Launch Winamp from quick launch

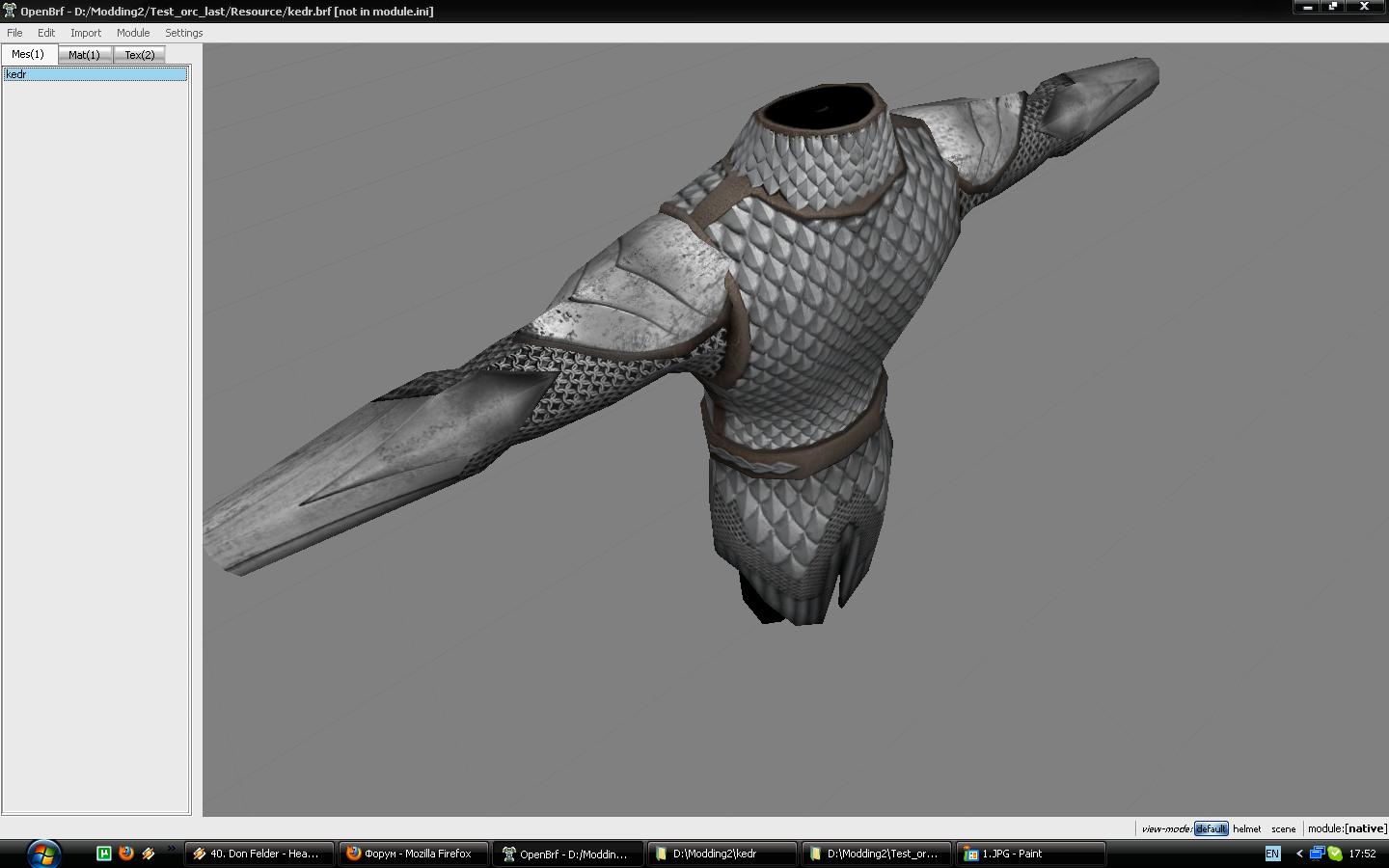[149, 854]
